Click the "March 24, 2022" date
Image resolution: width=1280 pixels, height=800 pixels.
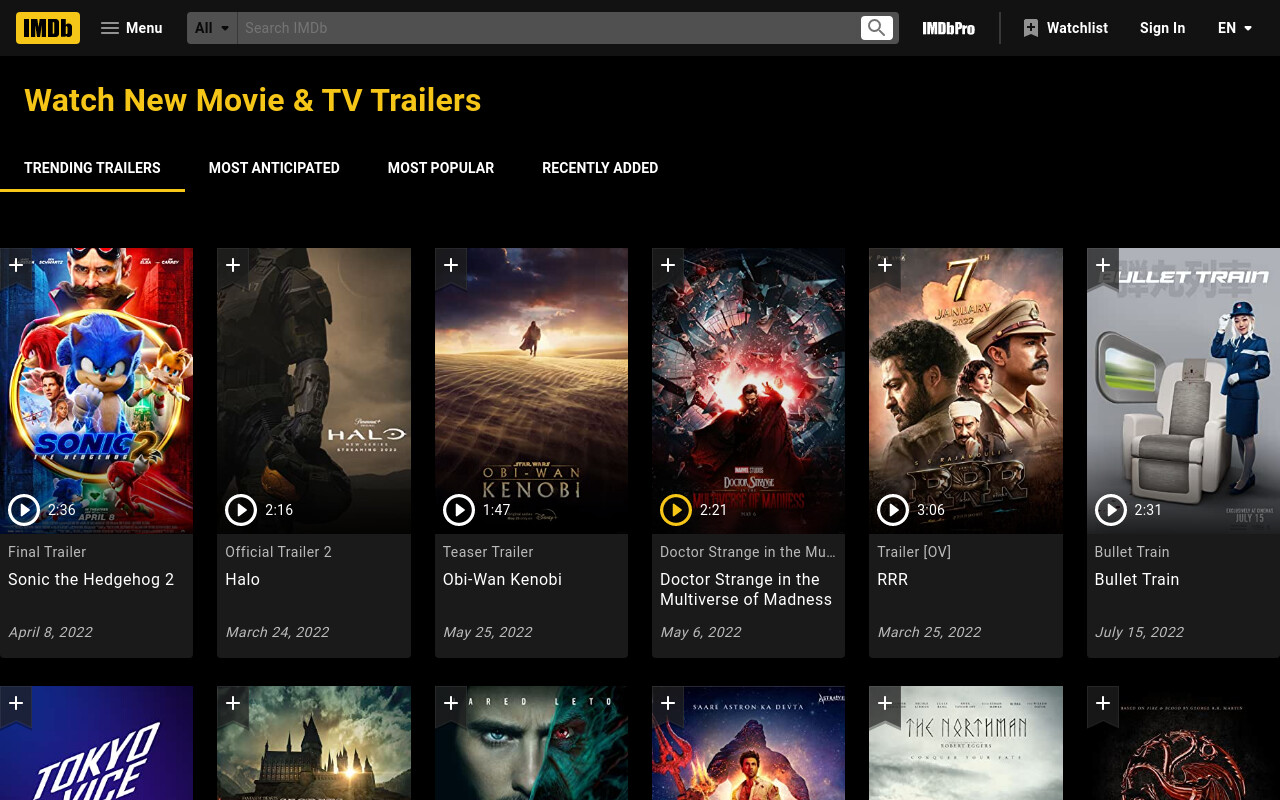pos(277,632)
